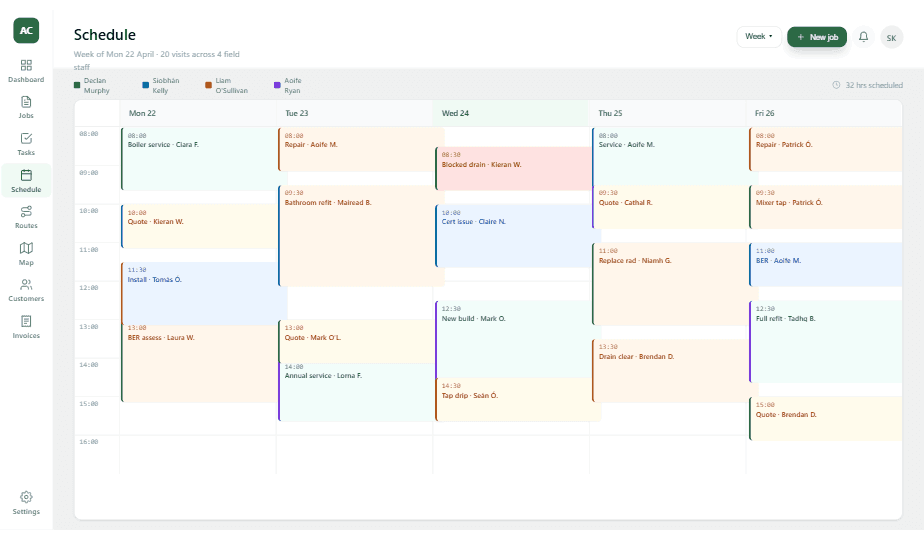924x540 pixels.
Task: Click the 08:00 time label
Action: [x=88, y=134]
